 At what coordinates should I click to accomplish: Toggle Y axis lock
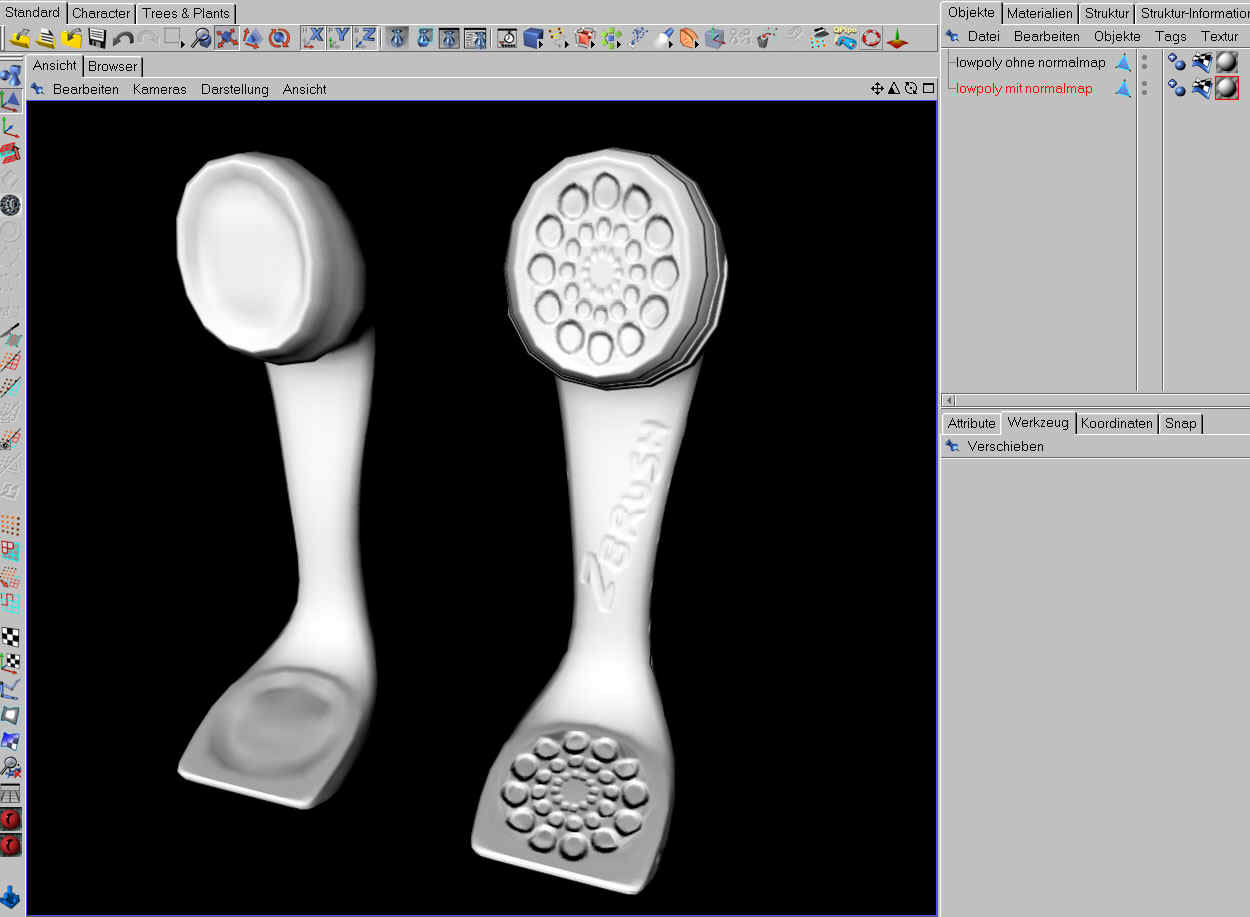pyautogui.click(x=341, y=38)
